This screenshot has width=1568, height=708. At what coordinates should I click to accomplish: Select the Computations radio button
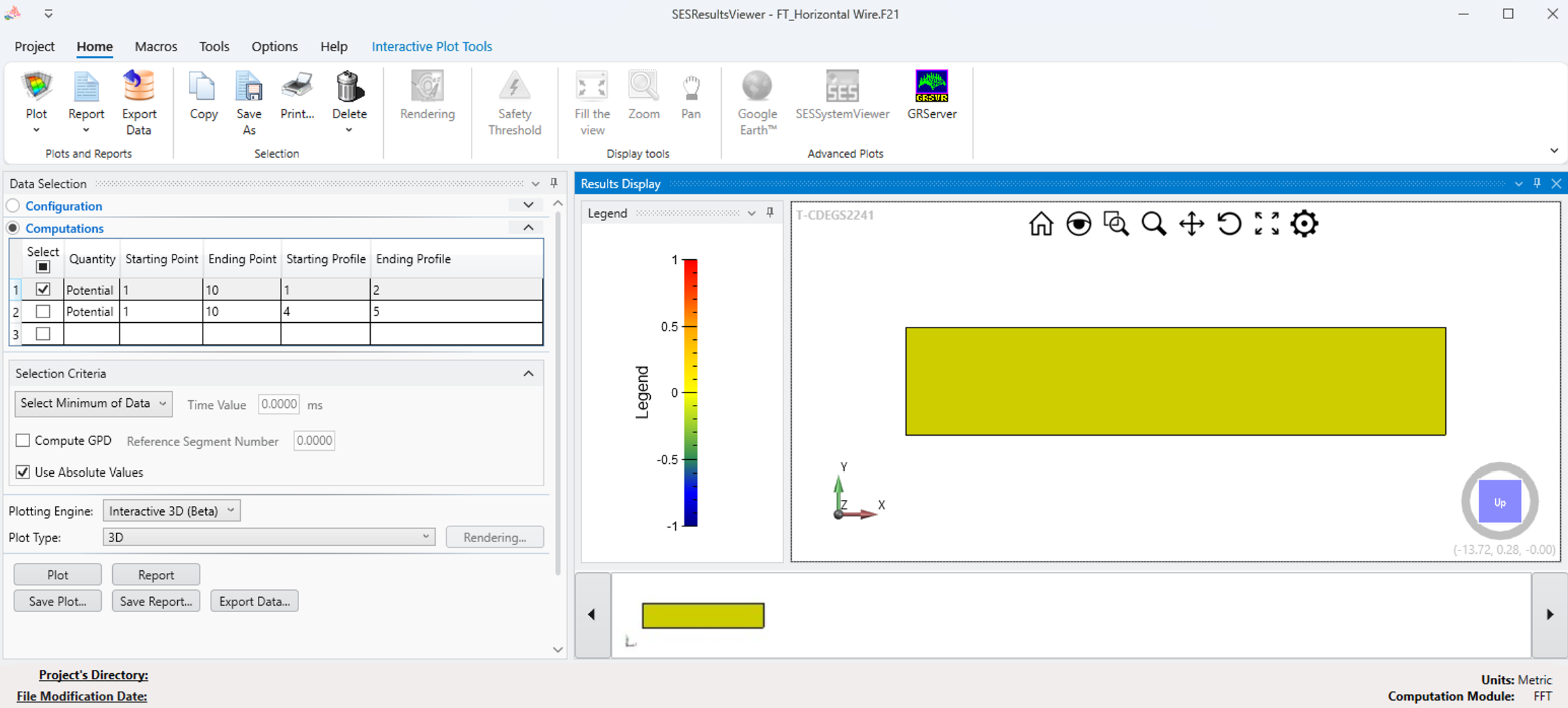pyautogui.click(x=13, y=228)
